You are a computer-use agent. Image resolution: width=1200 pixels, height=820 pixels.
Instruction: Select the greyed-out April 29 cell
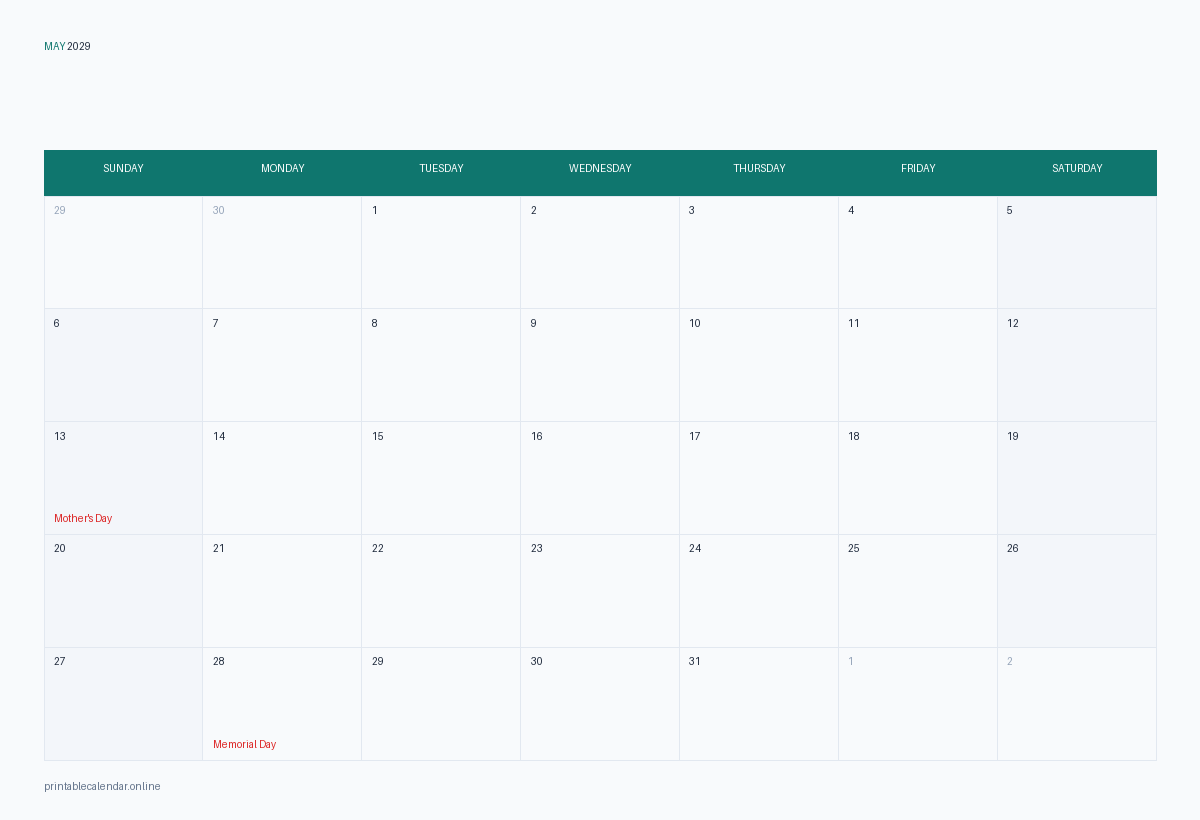[x=123, y=252]
